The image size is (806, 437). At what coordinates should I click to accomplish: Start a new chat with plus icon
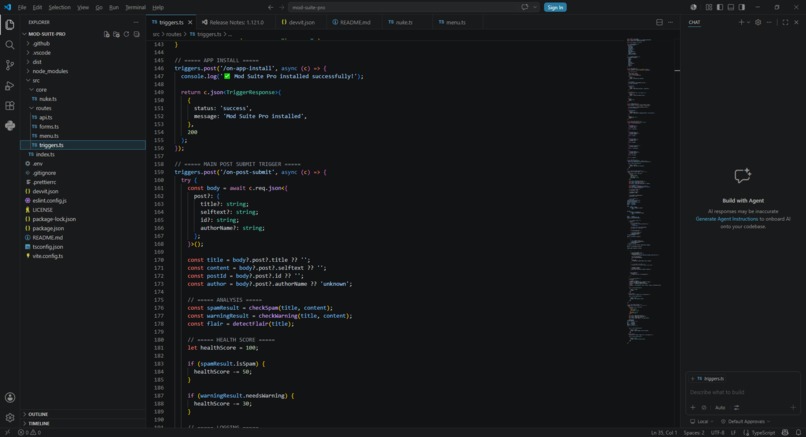741,22
